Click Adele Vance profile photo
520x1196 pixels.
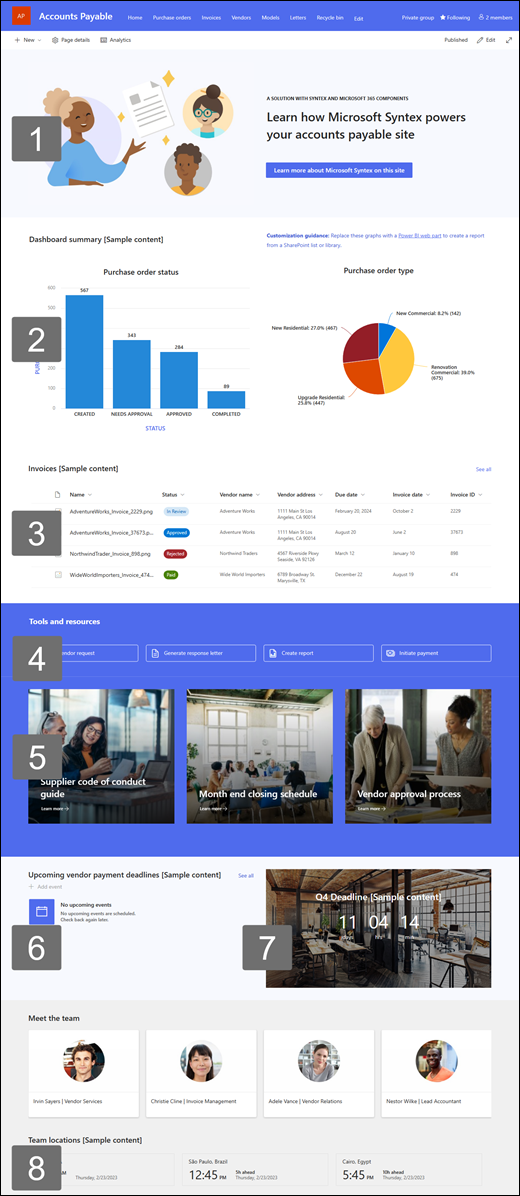pyautogui.click(x=319, y=1061)
